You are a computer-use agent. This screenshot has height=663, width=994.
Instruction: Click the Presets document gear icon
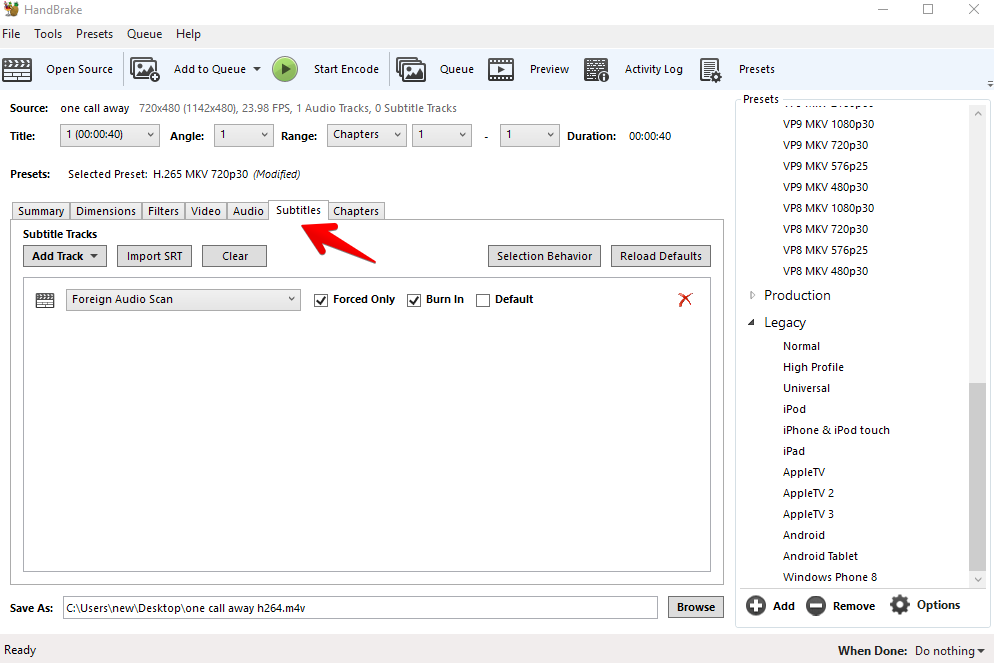click(711, 69)
